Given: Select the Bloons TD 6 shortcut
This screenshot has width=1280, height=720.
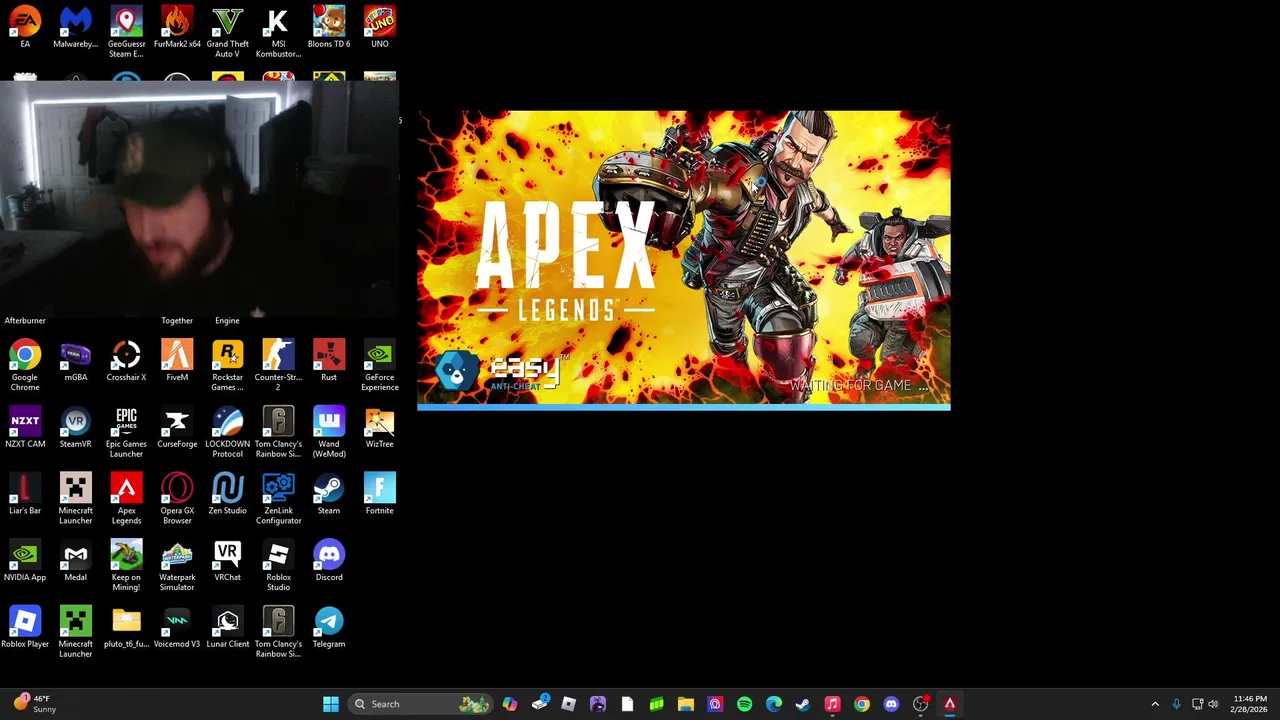Looking at the screenshot, I should (329, 27).
